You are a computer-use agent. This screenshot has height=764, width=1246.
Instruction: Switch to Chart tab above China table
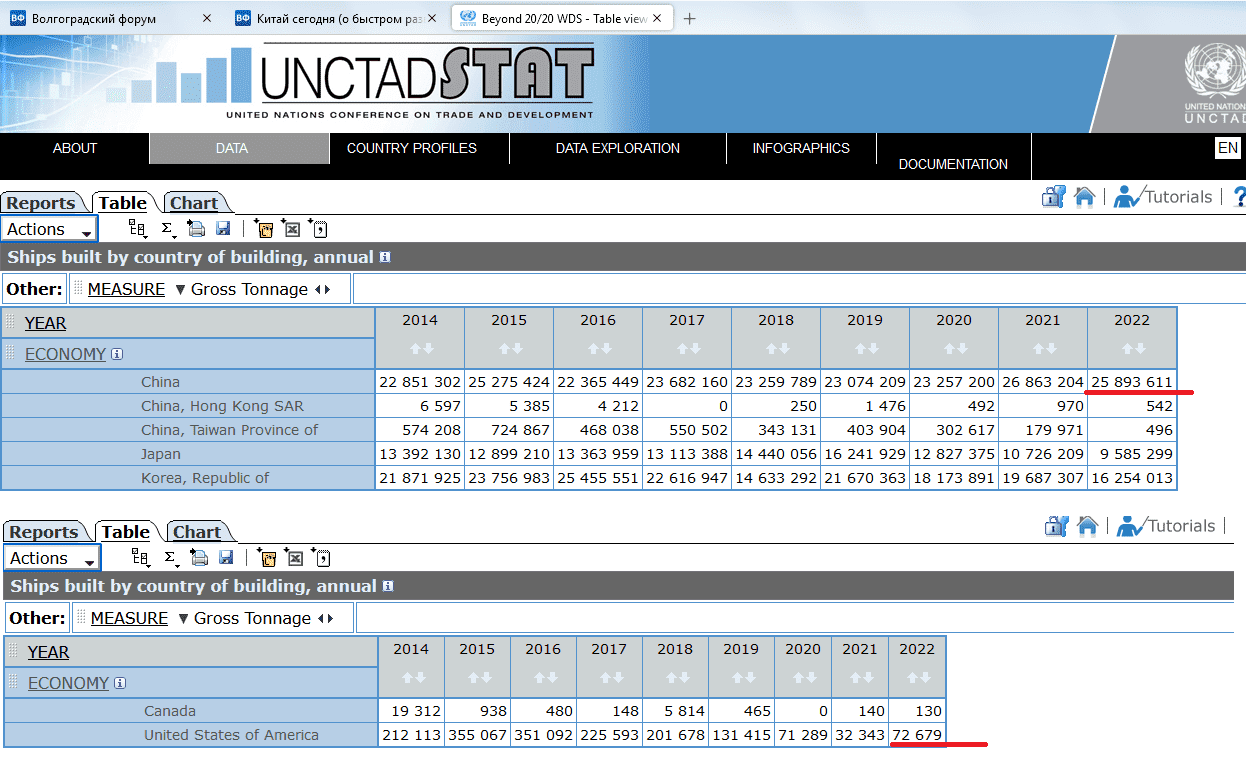pos(194,203)
